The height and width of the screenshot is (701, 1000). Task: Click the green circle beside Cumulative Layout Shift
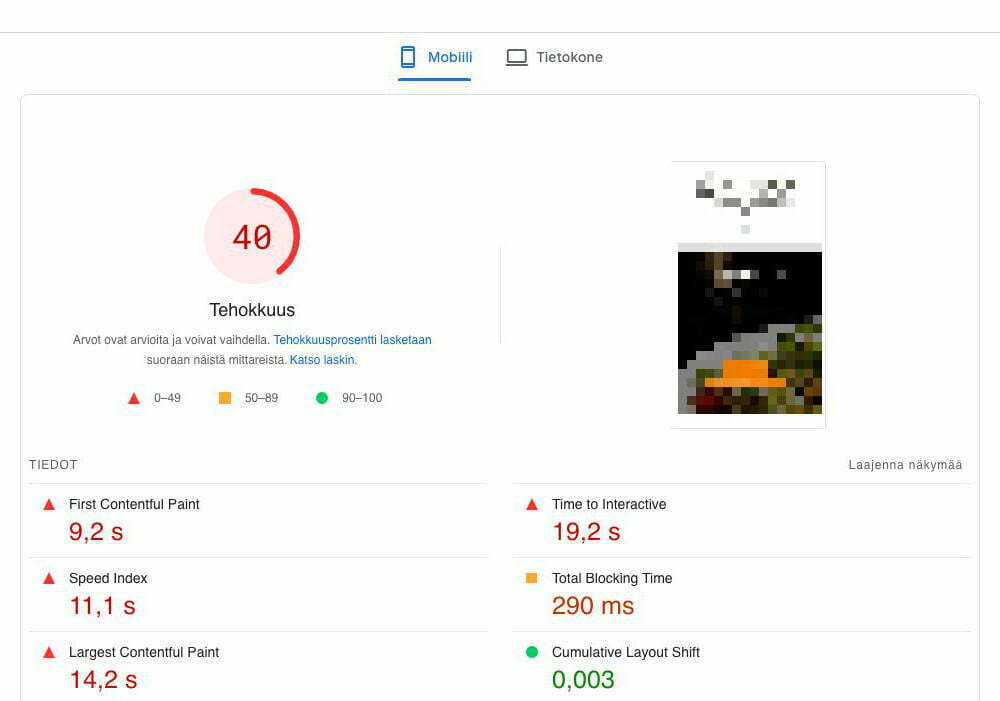532,652
